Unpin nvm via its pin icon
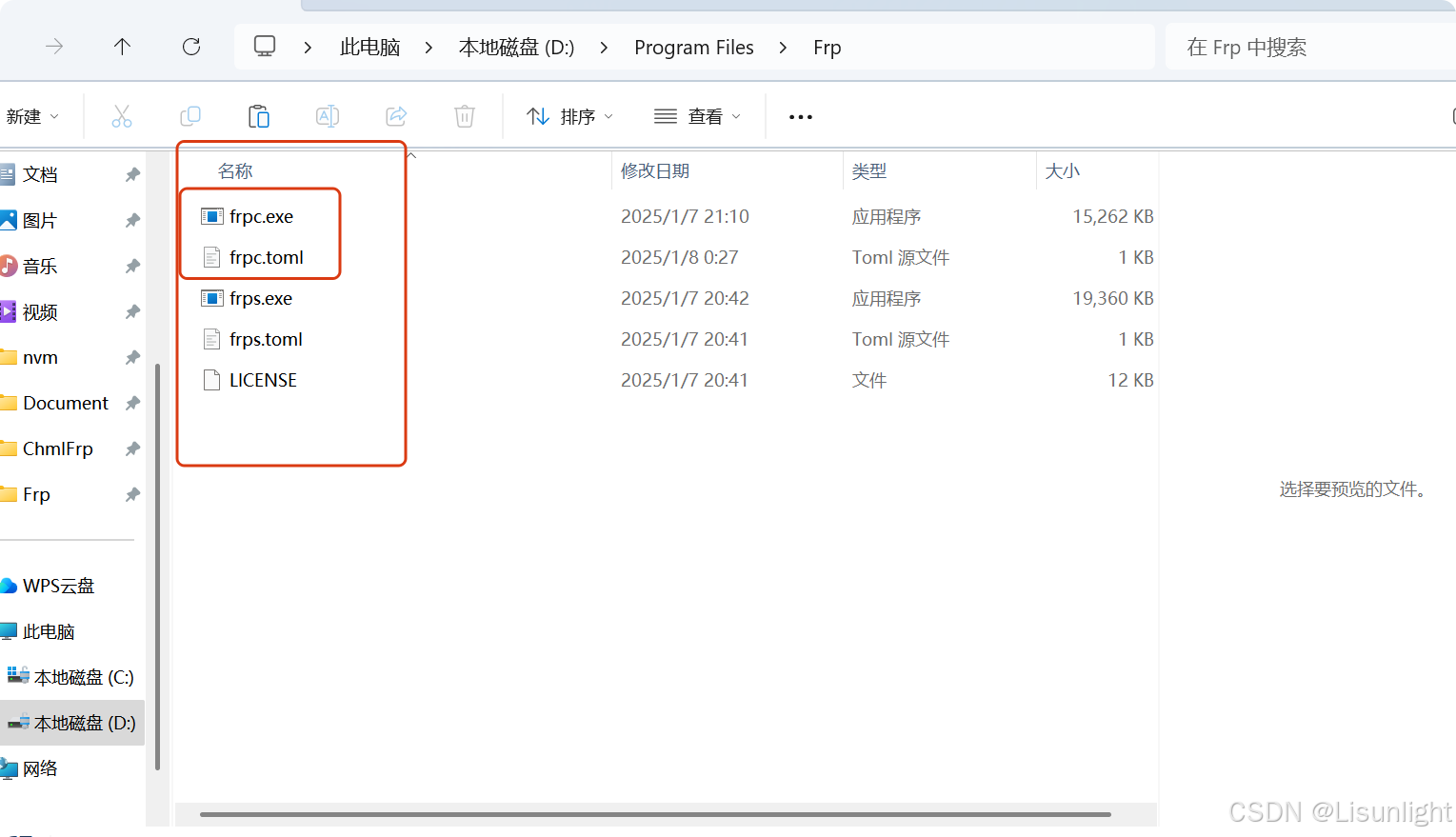The height and width of the screenshot is (837, 1456). pos(132,357)
